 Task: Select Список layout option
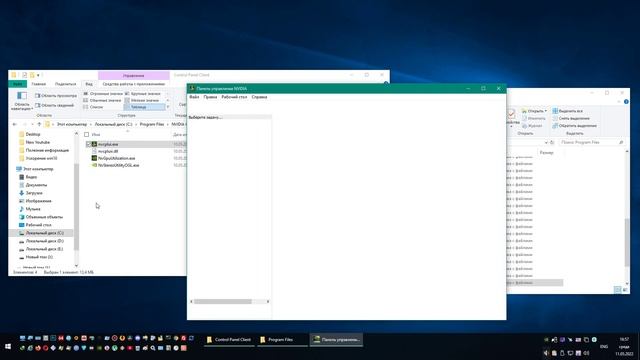coord(93,107)
